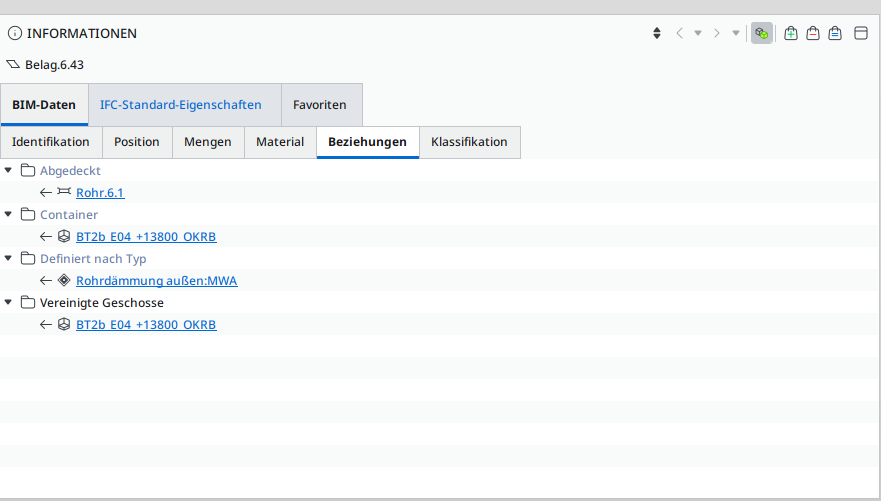Click the up/down sort arrows icon
This screenshot has width=881, height=501.
click(657, 33)
